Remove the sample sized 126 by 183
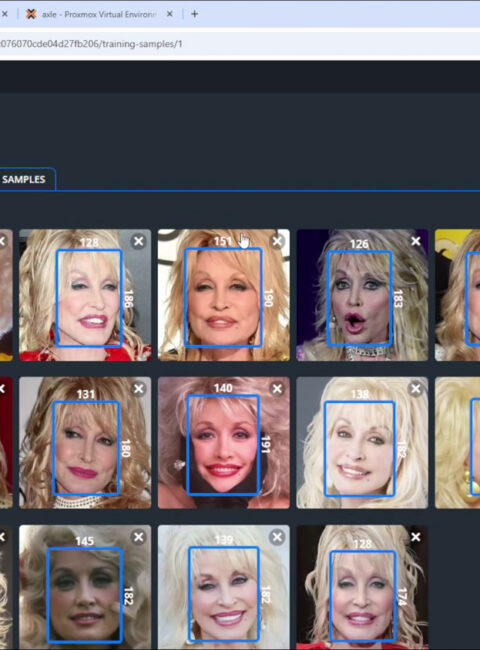The height and width of the screenshot is (650, 480). tap(416, 241)
